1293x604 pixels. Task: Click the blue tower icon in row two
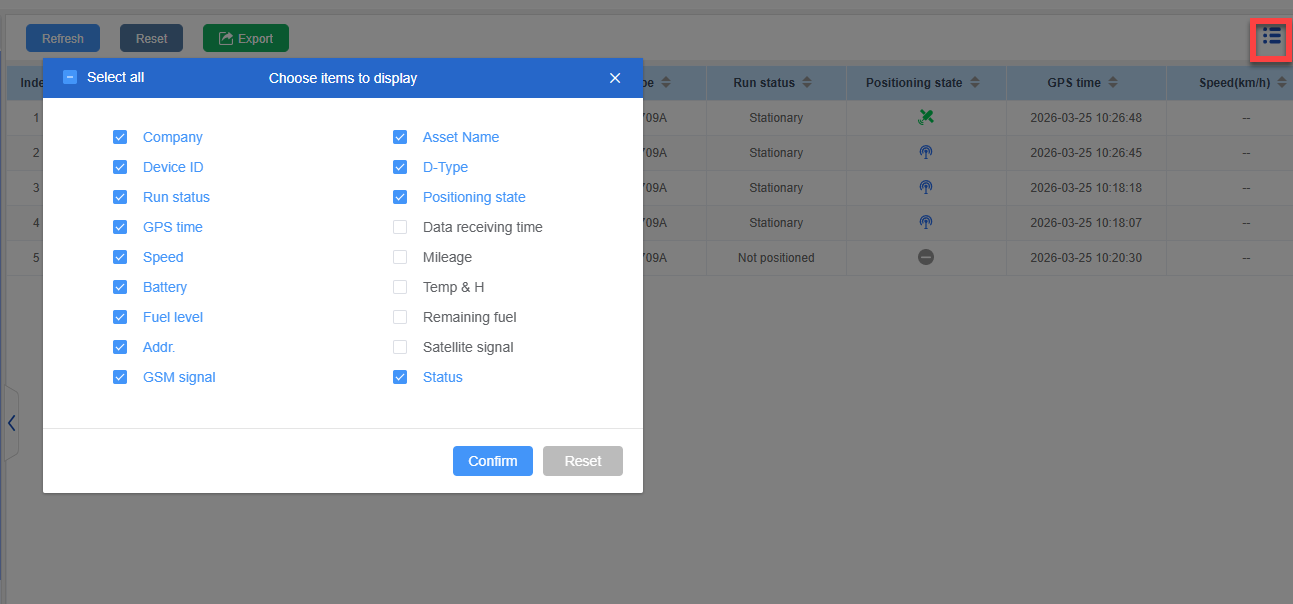click(x=926, y=153)
